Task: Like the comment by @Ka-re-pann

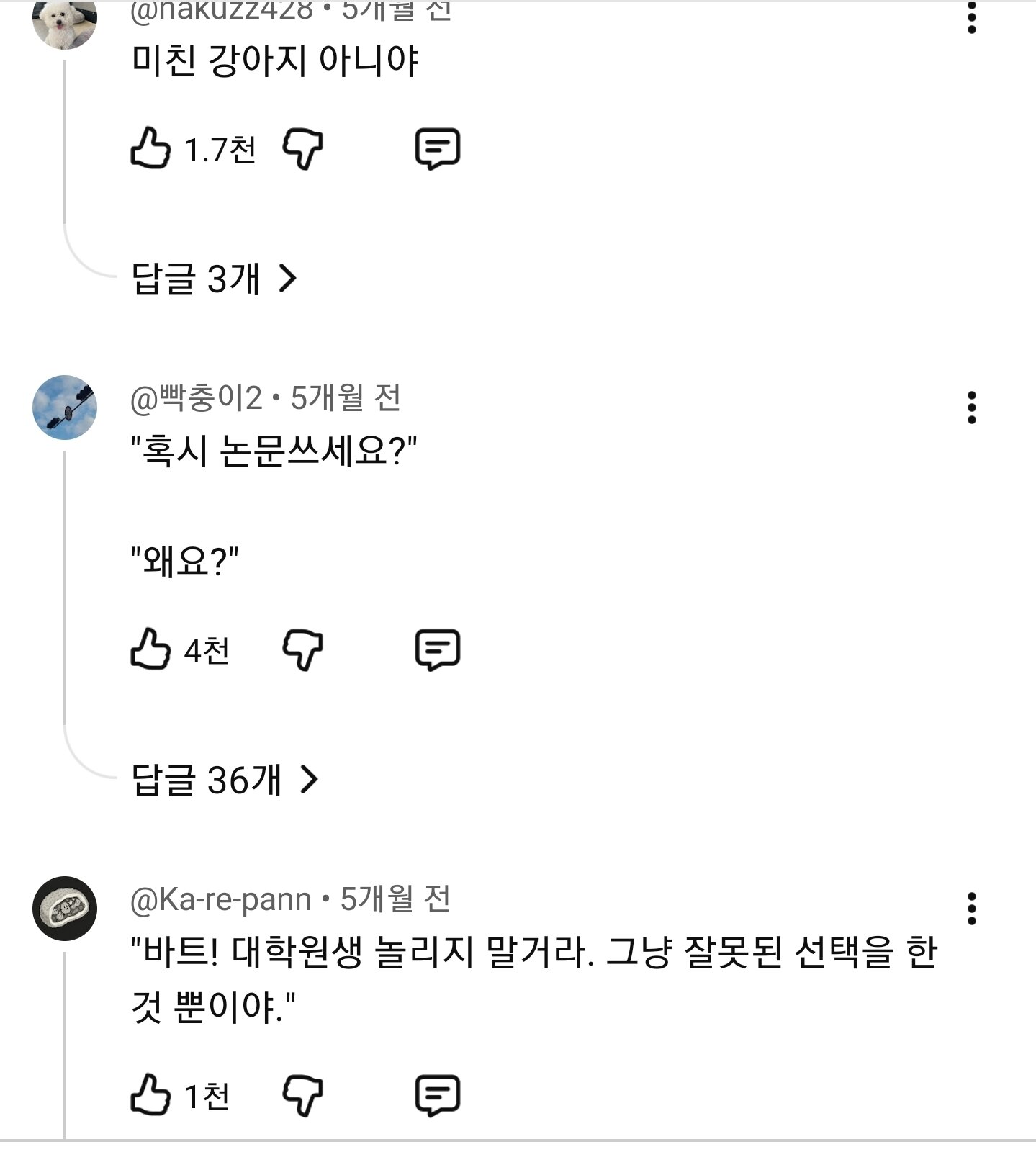Action: click(x=150, y=1094)
